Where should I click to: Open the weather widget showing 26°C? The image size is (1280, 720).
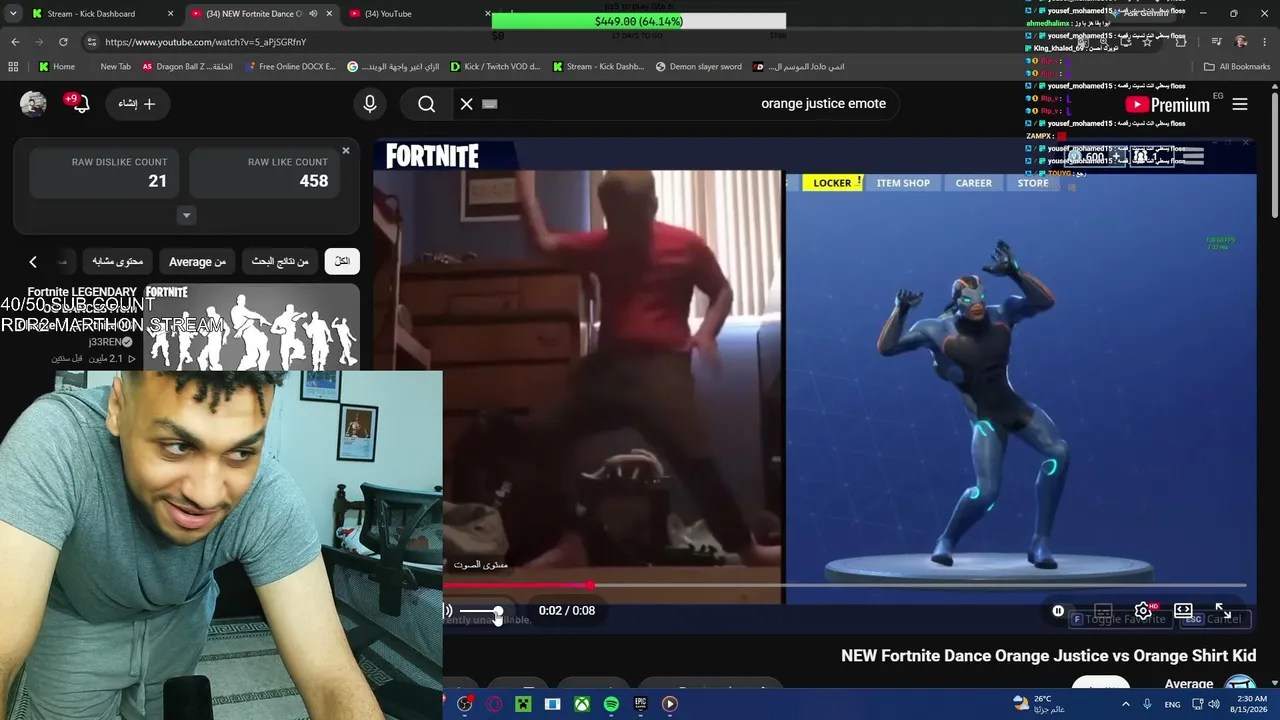pyautogui.click(x=1038, y=704)
